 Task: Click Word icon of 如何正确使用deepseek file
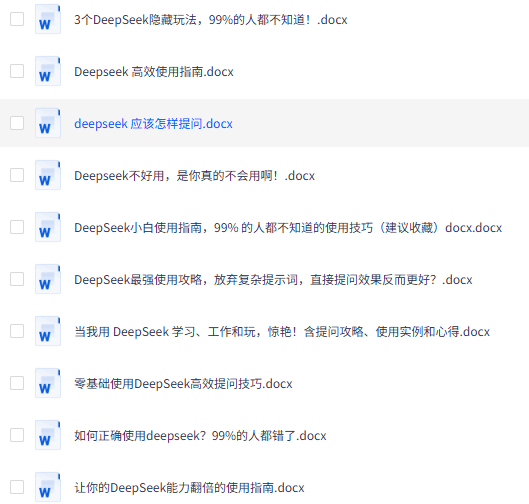click(48, 435)
